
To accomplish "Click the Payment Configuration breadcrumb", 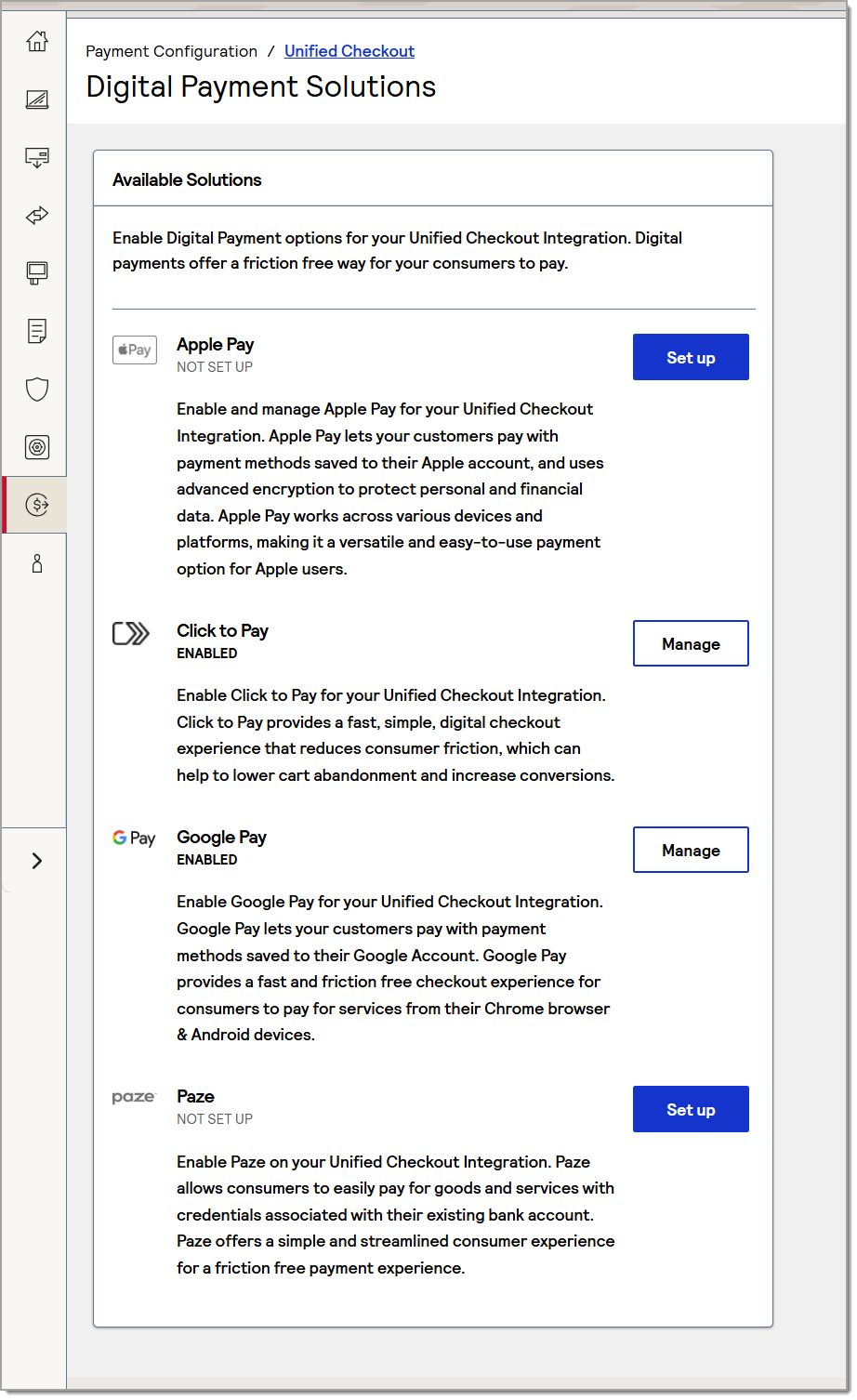I will click(171, 51).
